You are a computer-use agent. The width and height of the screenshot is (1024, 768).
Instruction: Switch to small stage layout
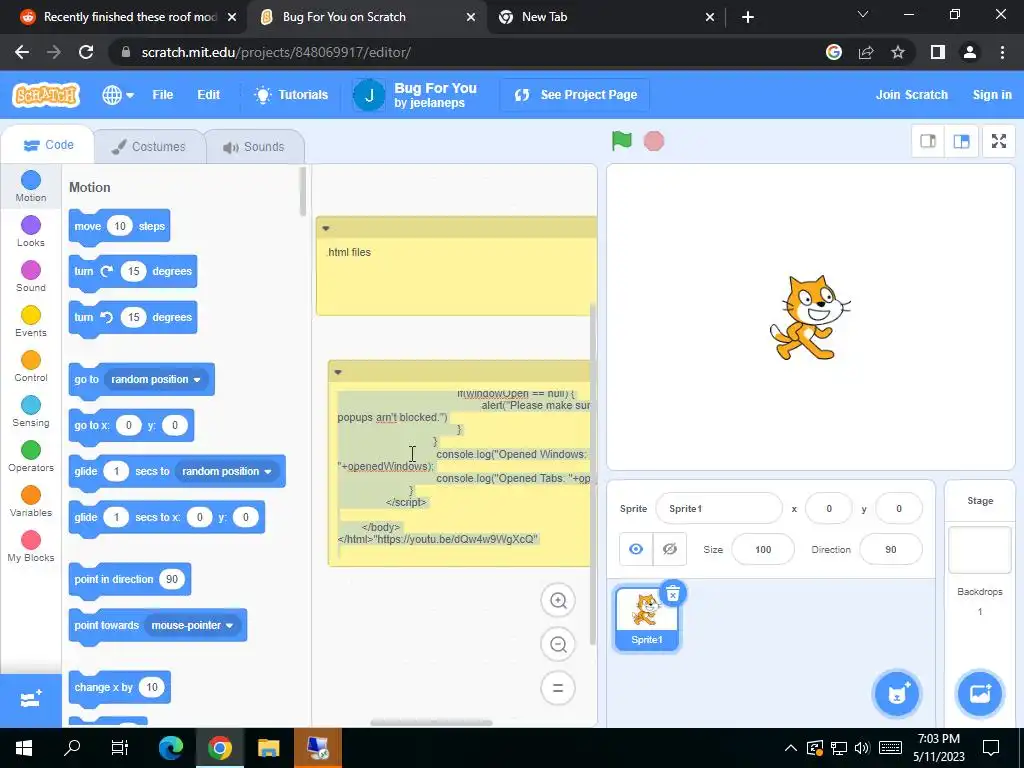[x=928, y=141]
